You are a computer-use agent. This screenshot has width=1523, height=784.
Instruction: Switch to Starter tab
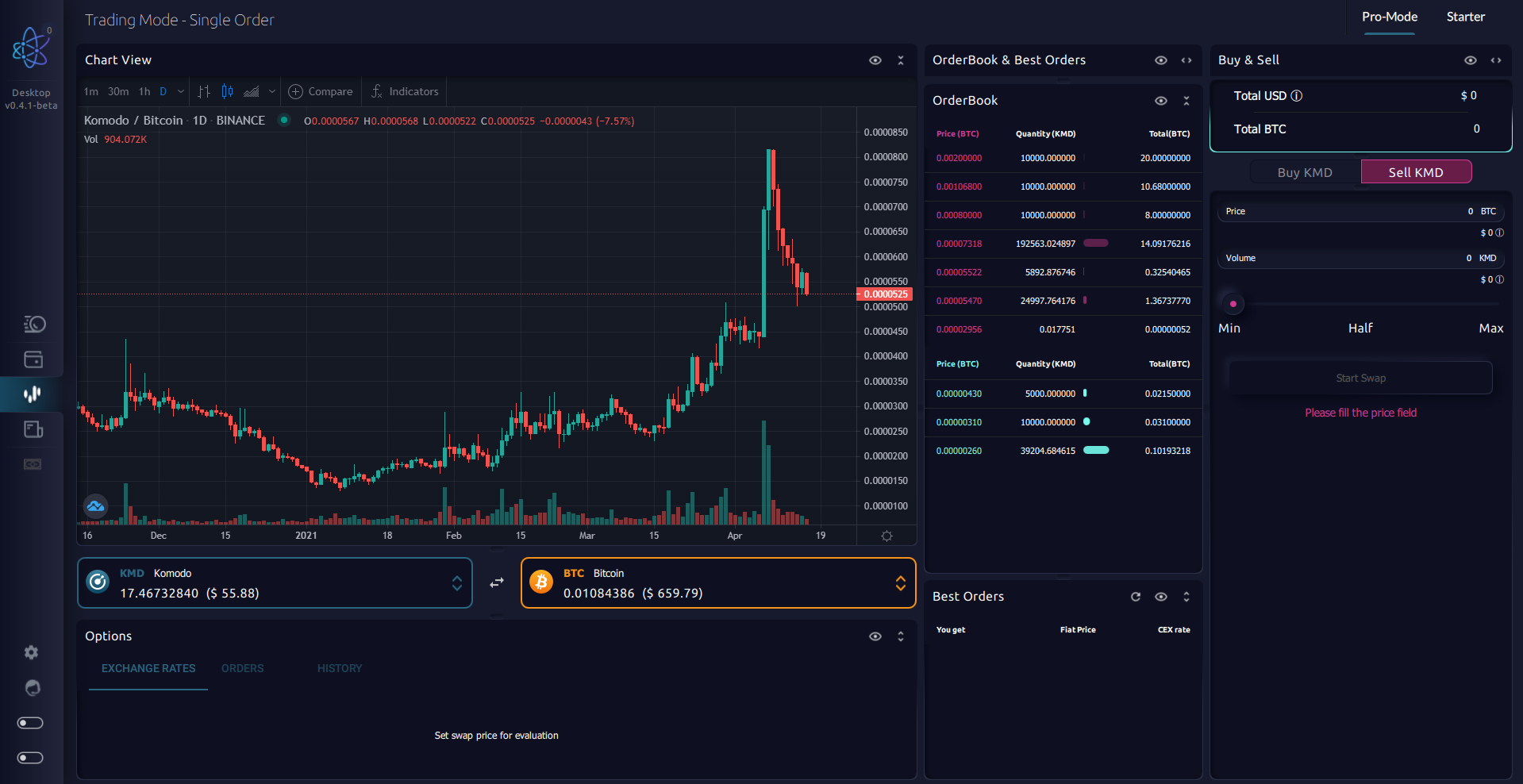(1465, 17)
